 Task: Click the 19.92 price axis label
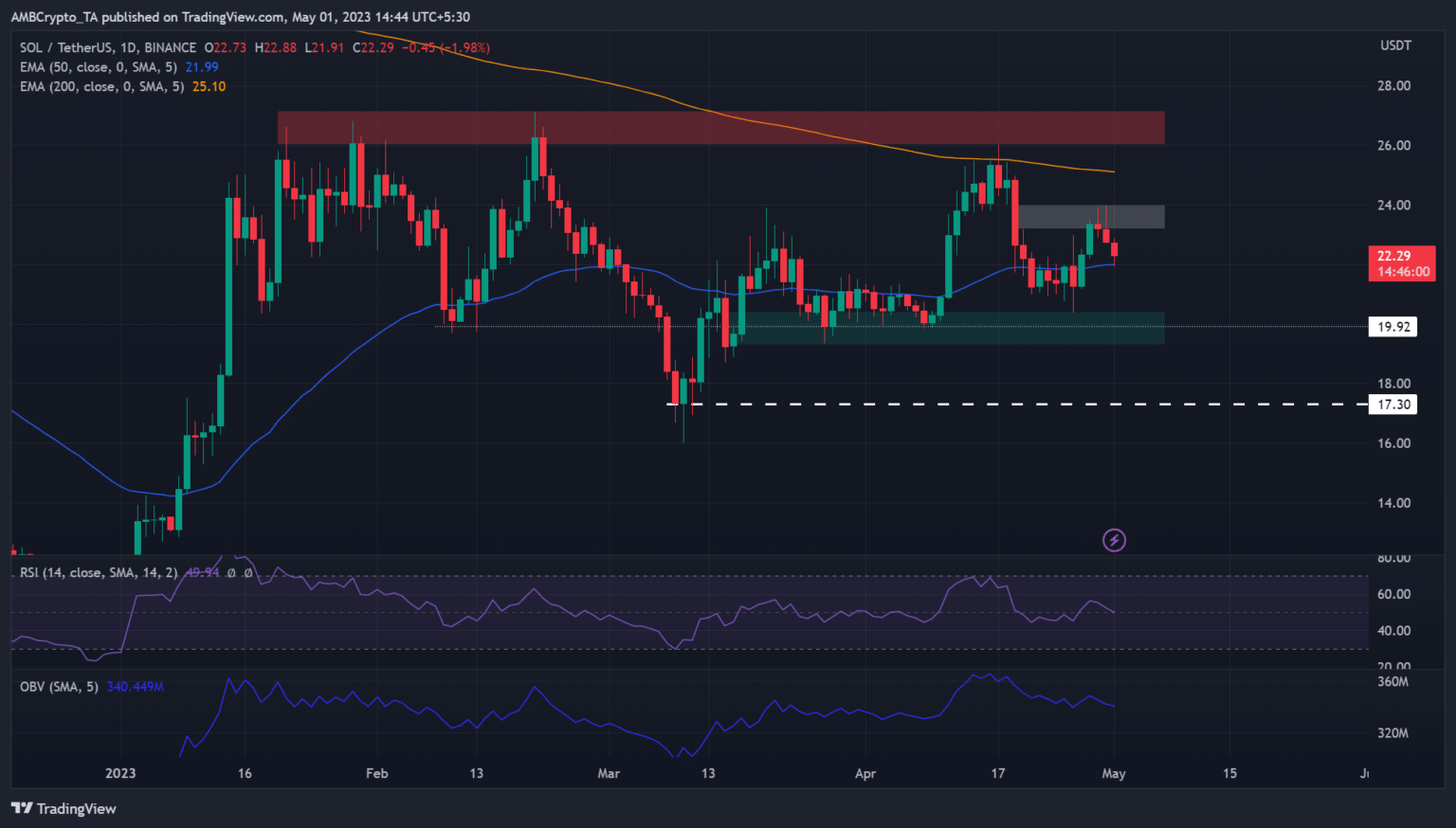[1393, 327]
